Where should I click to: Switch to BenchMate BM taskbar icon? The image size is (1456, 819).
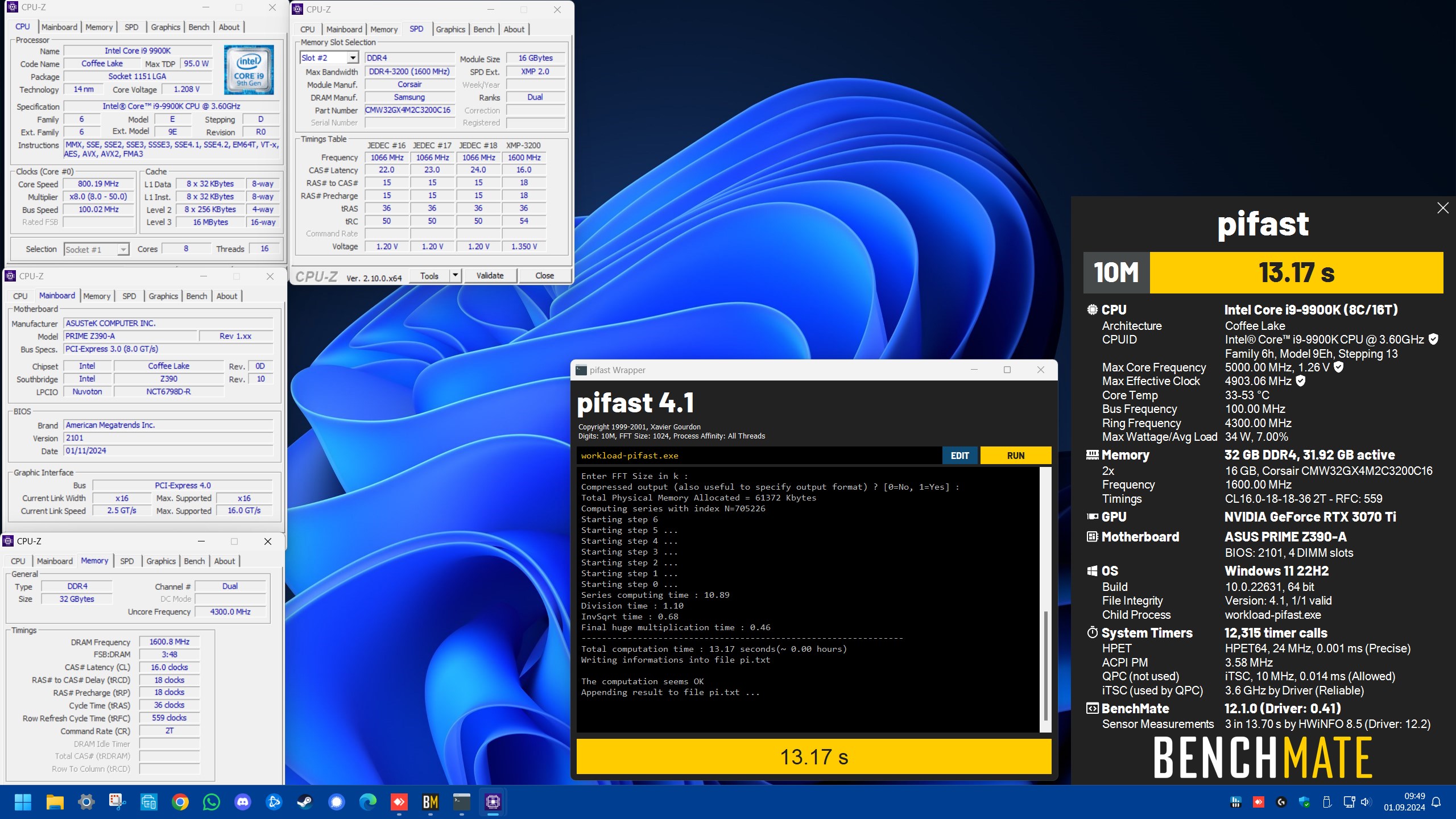(431, 802)
